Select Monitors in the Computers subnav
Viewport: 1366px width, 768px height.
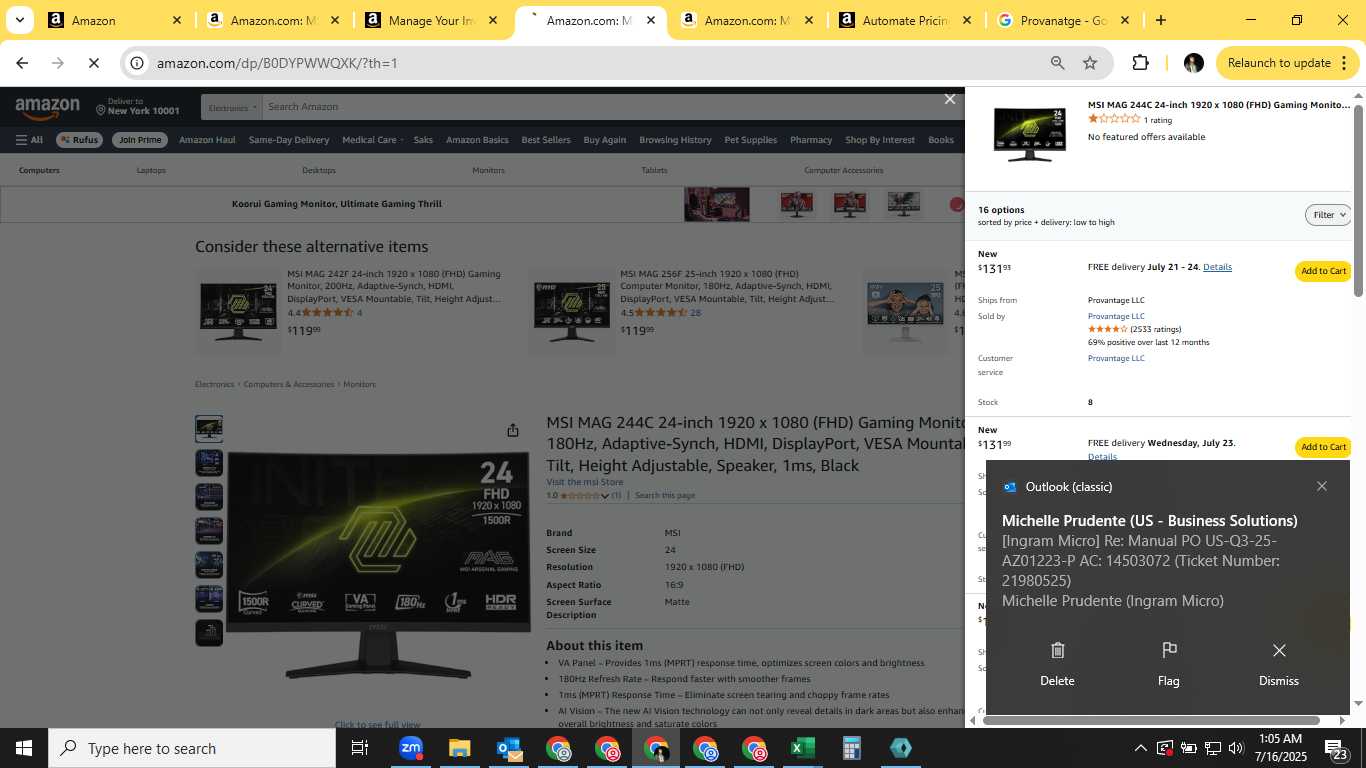488,170
